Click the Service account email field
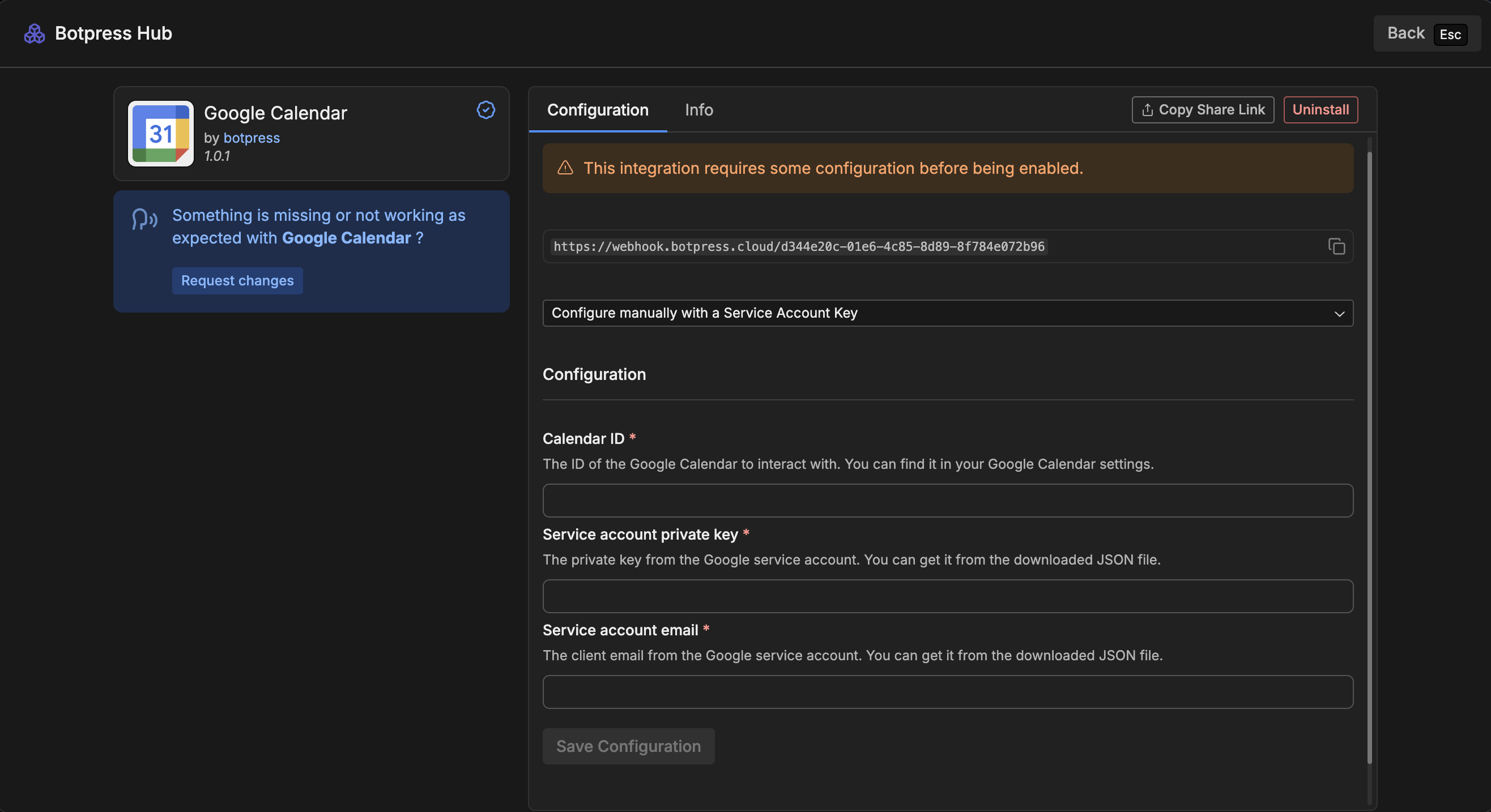 (x=947, y=691)
